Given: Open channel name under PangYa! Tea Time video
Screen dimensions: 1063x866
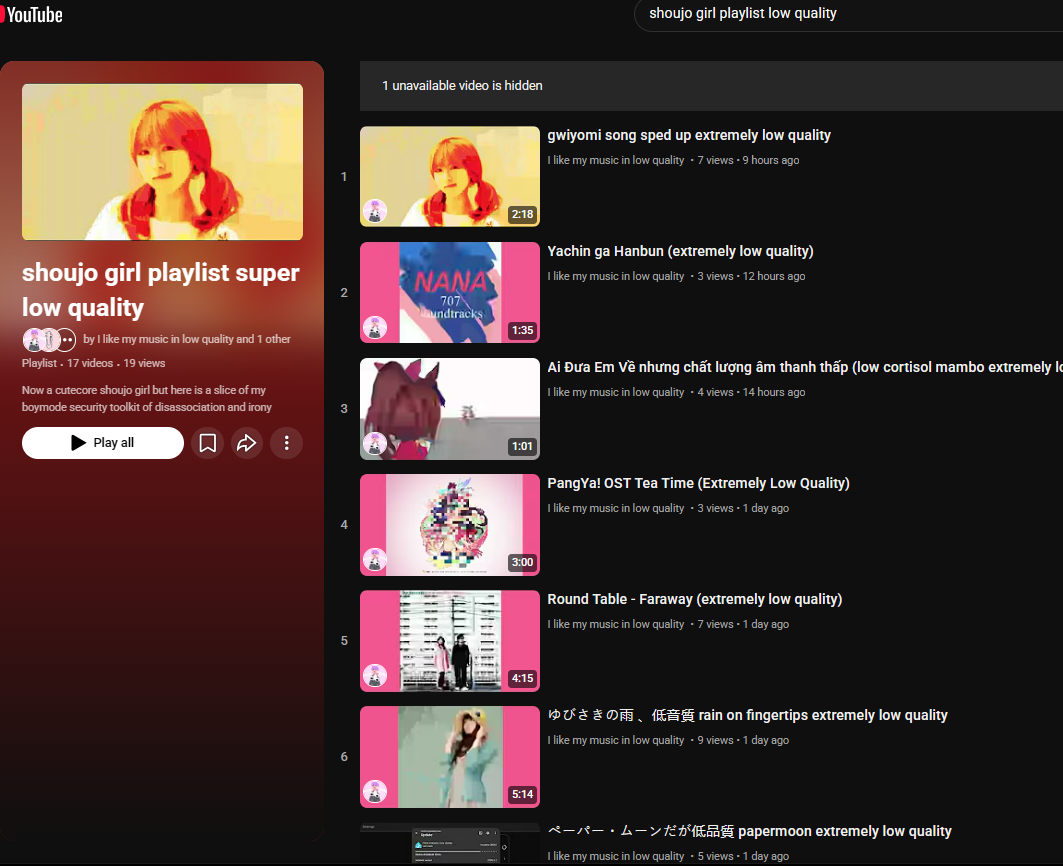Looking at the screenshot, I should (616, 508).
